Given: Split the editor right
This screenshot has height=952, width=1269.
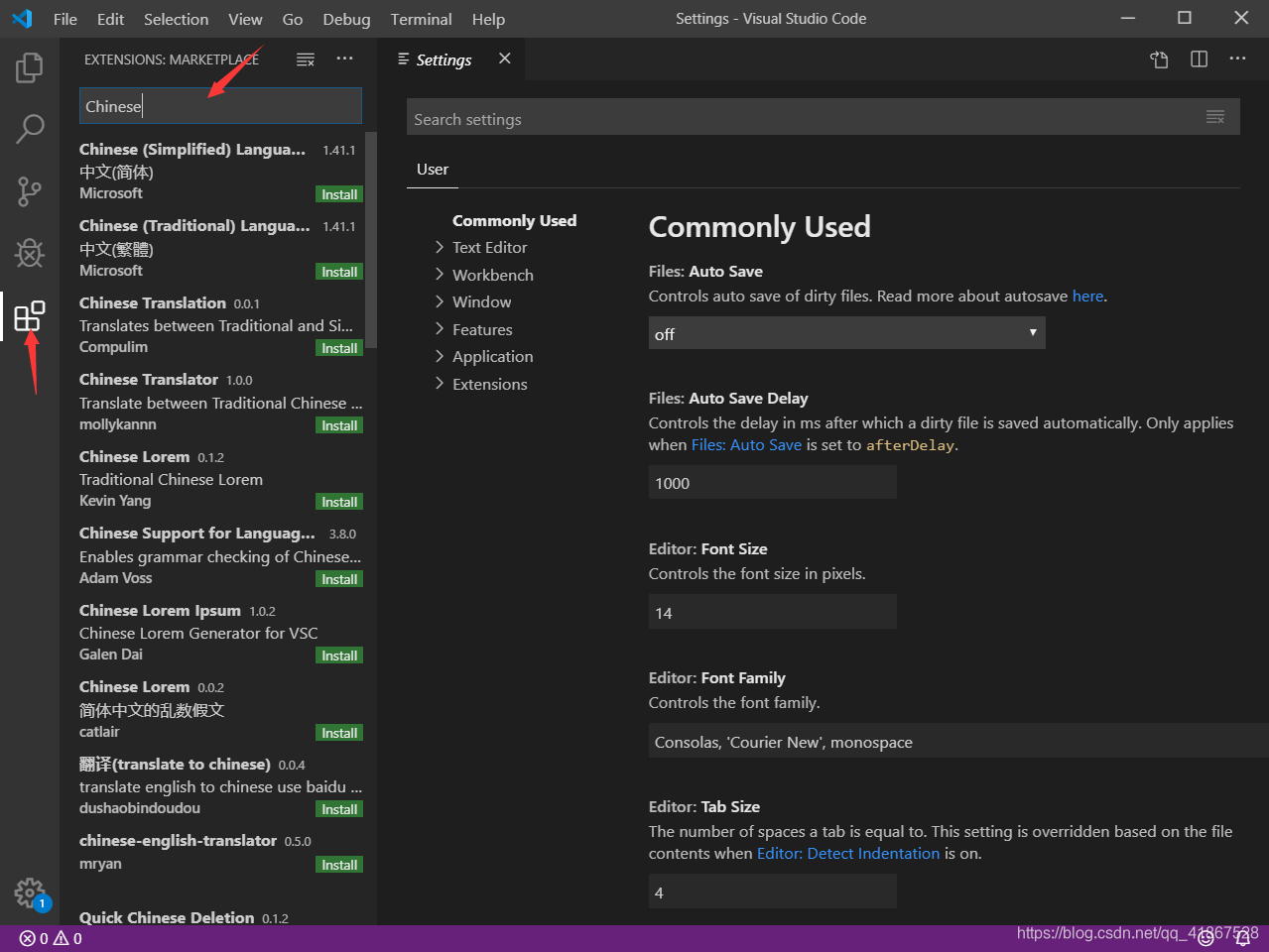Looking at the screenshot, I should pos(1199,59).
